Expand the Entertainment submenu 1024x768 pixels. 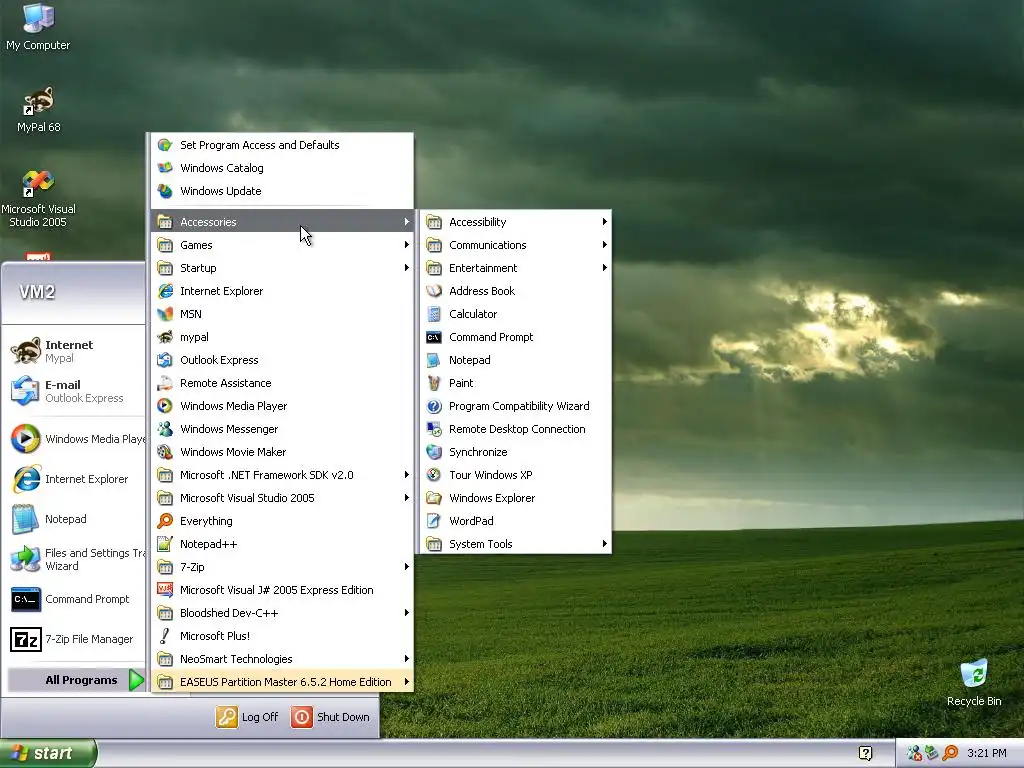pos(516,268)
